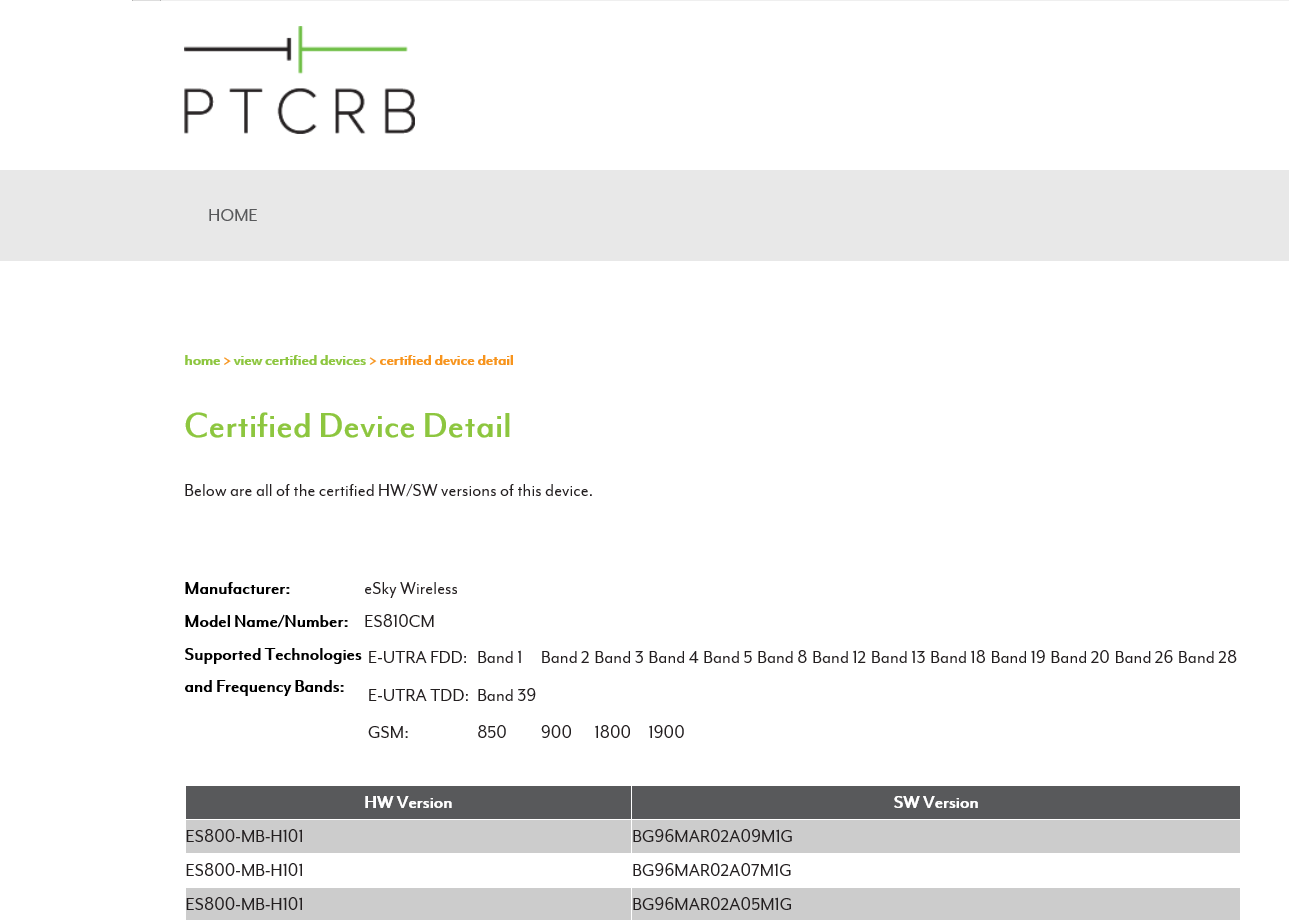Click GSM 1800 value
This screenshot has width=1289, height=922.
(612, 733)
